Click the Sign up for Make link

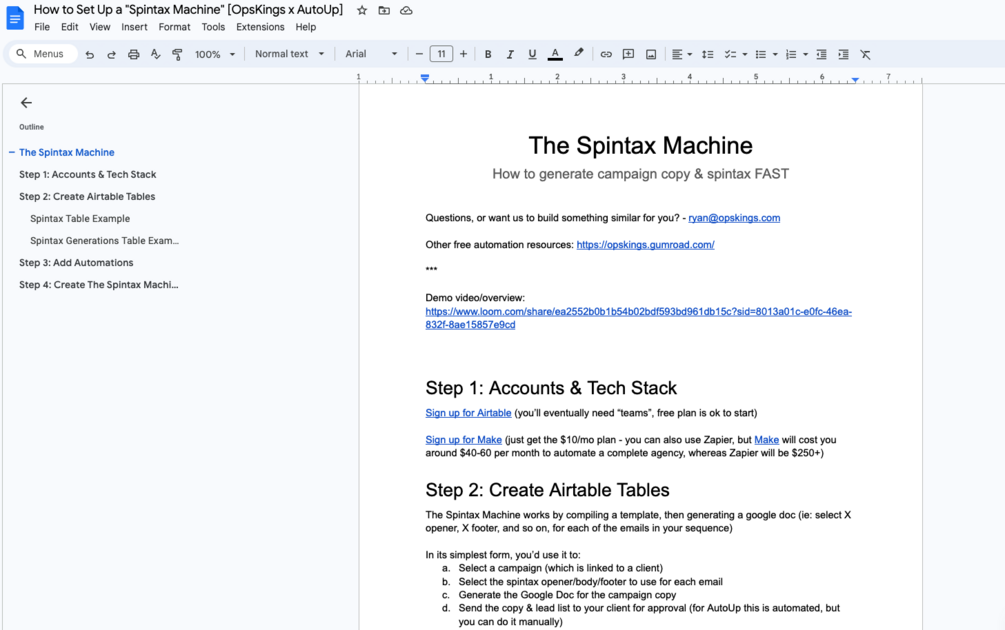click(463, 440)
